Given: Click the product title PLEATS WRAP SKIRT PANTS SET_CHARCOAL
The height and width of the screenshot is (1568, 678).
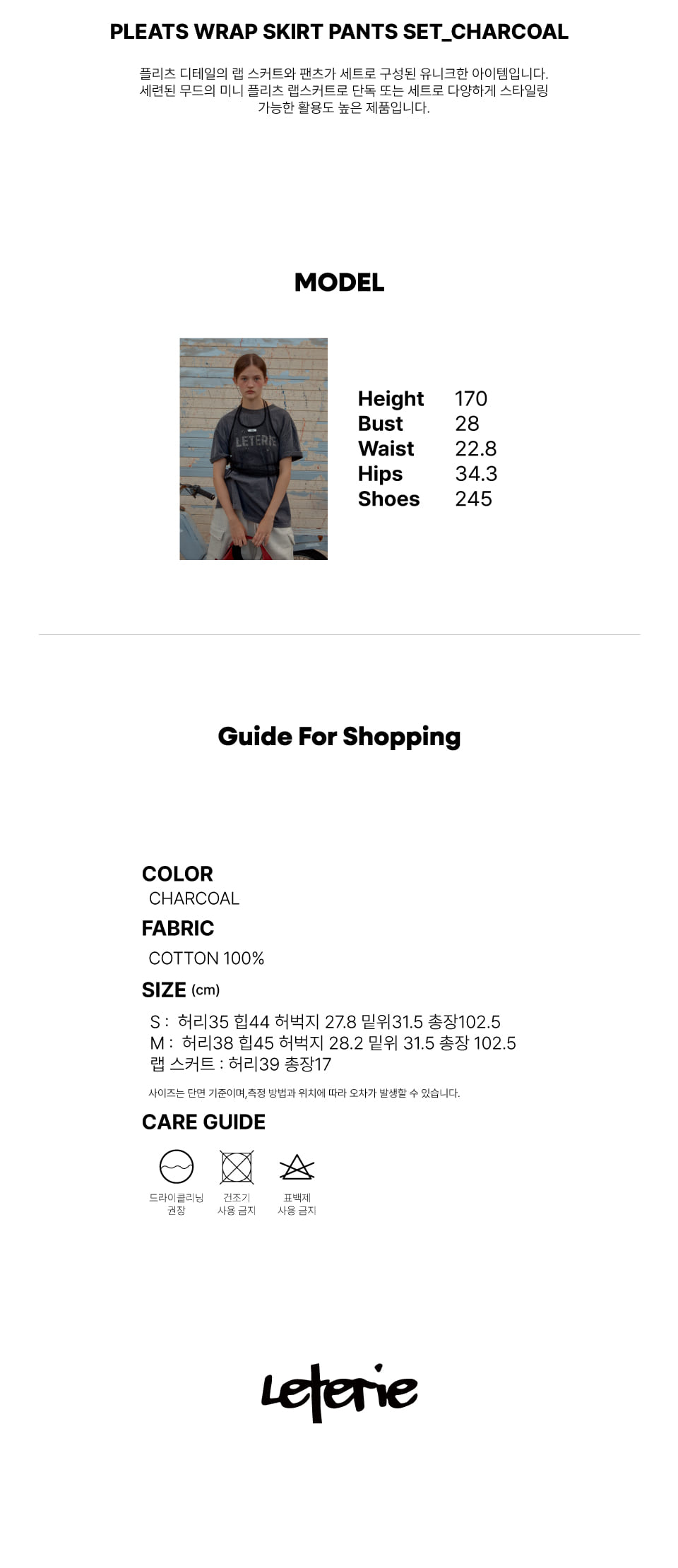Looking at the screenshot, I should (339, 32).
